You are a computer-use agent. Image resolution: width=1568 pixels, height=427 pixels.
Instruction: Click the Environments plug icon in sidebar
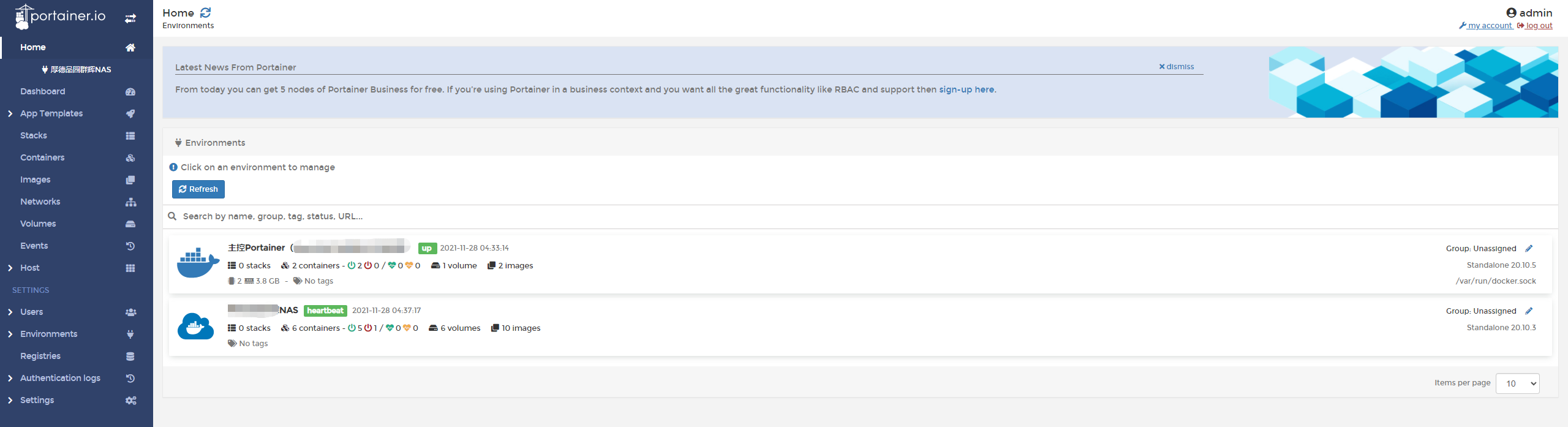click(x=130, y=334)
